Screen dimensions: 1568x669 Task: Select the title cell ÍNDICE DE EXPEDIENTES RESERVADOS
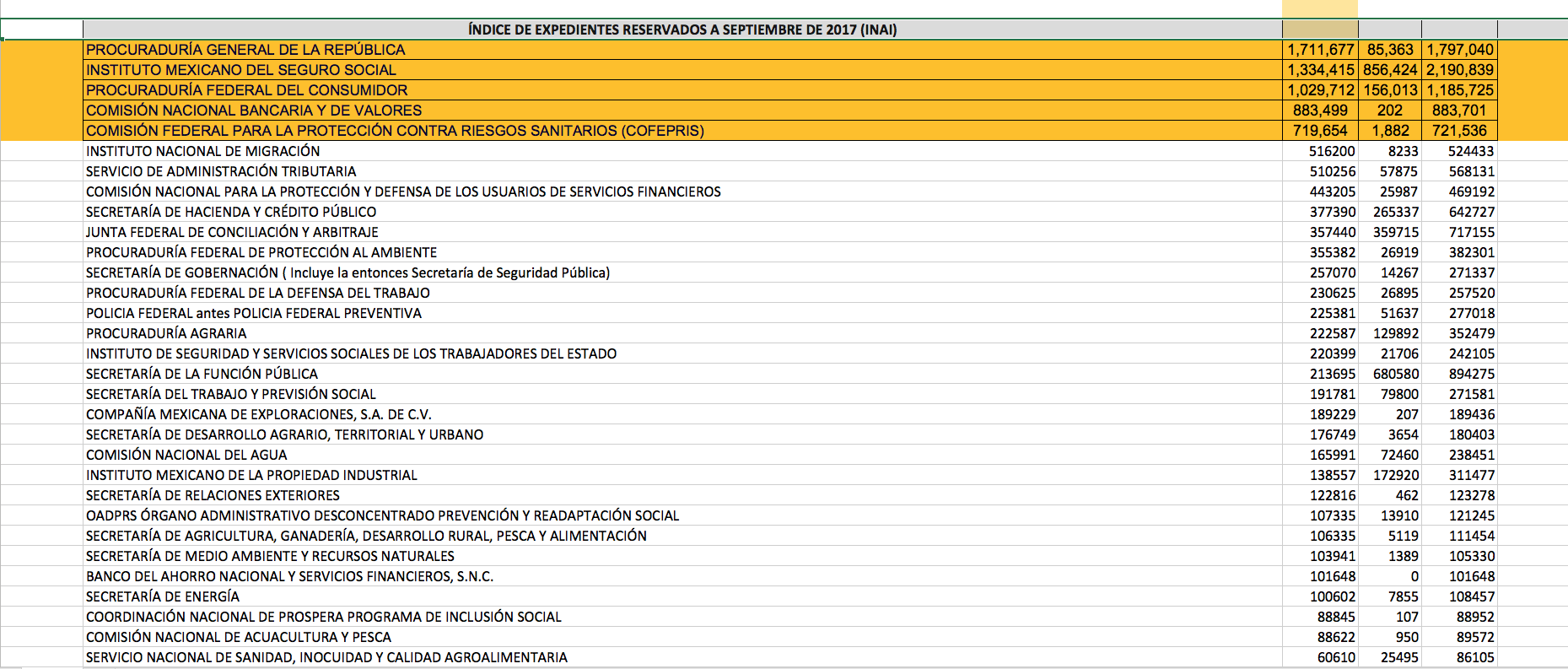682,30
